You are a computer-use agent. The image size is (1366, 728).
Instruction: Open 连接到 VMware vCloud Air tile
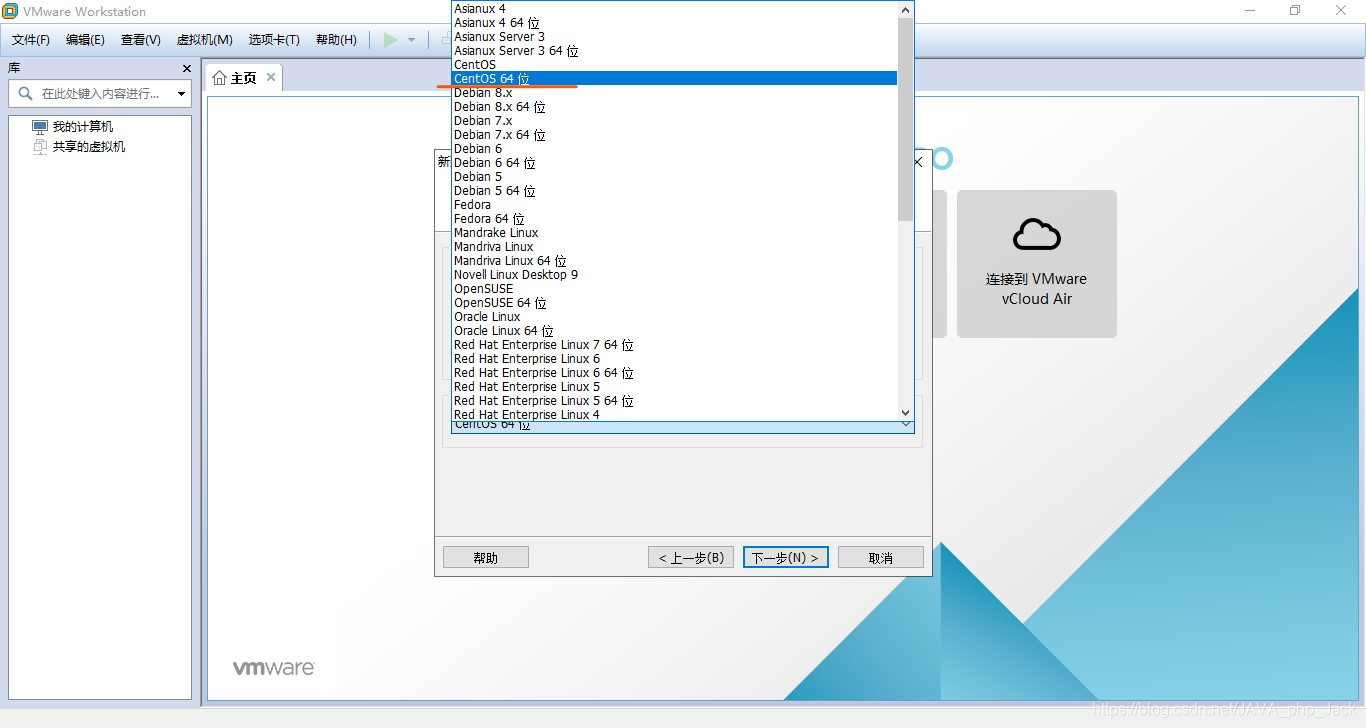point(1037,264)
